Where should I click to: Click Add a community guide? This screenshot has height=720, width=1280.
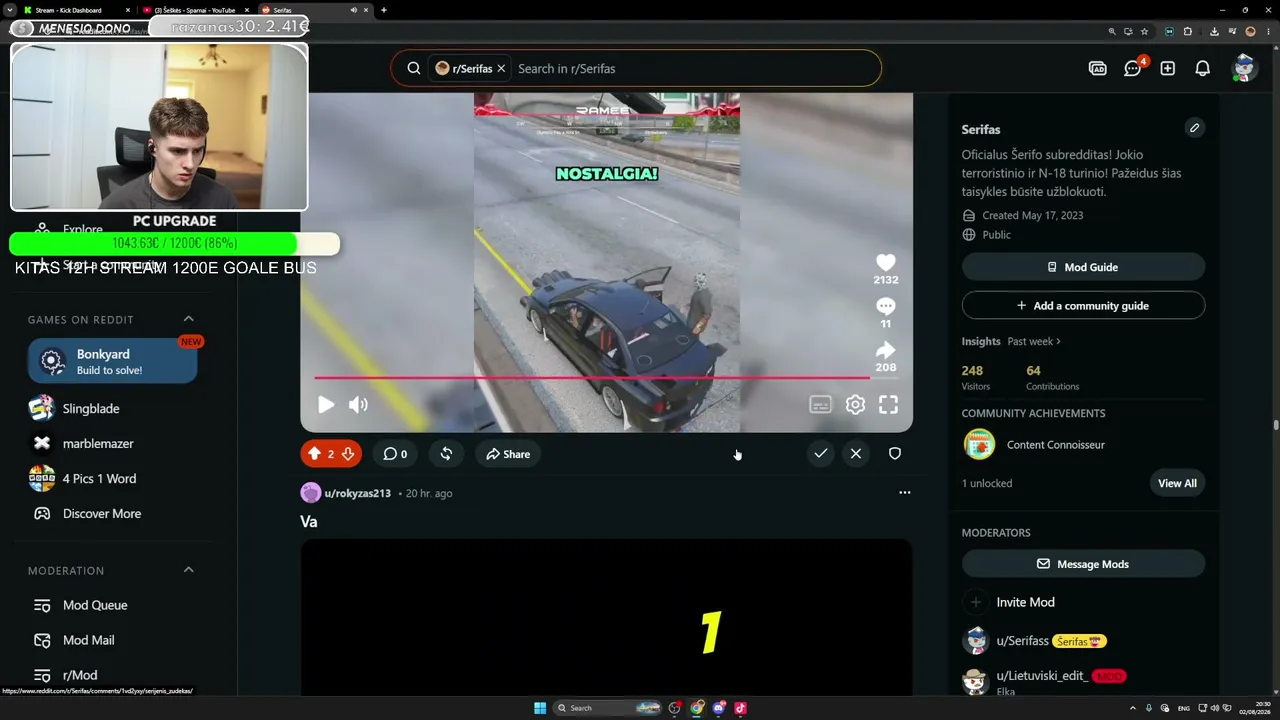[x=1083, y=306]
